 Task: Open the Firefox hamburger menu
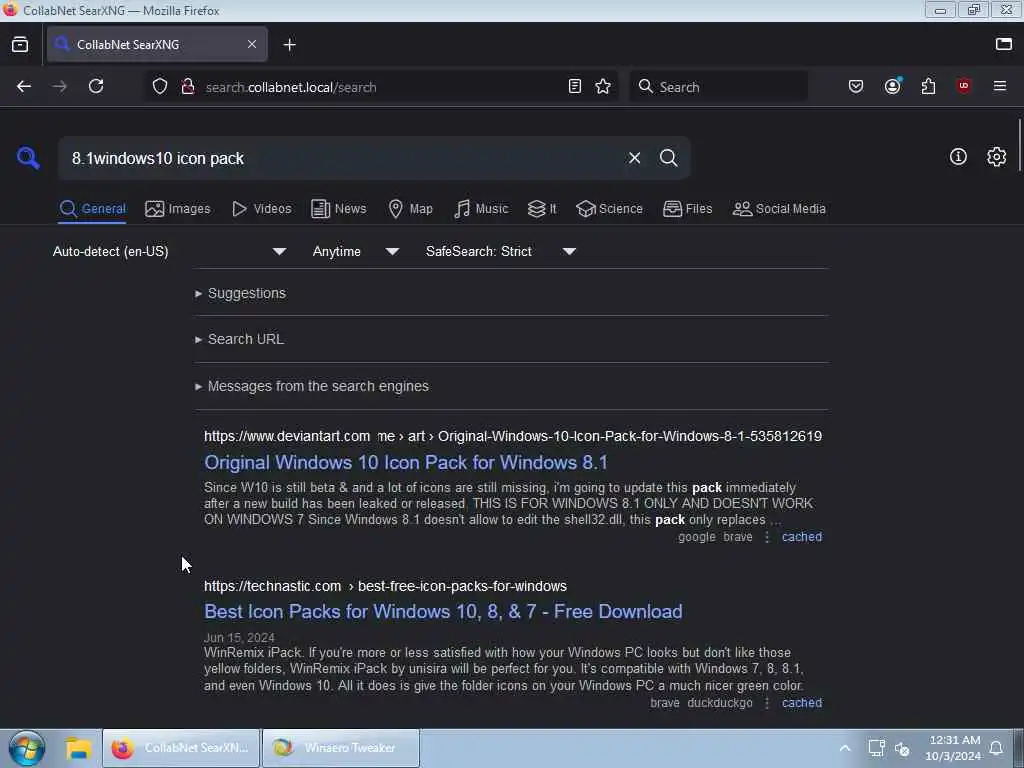click(1000, 86)
